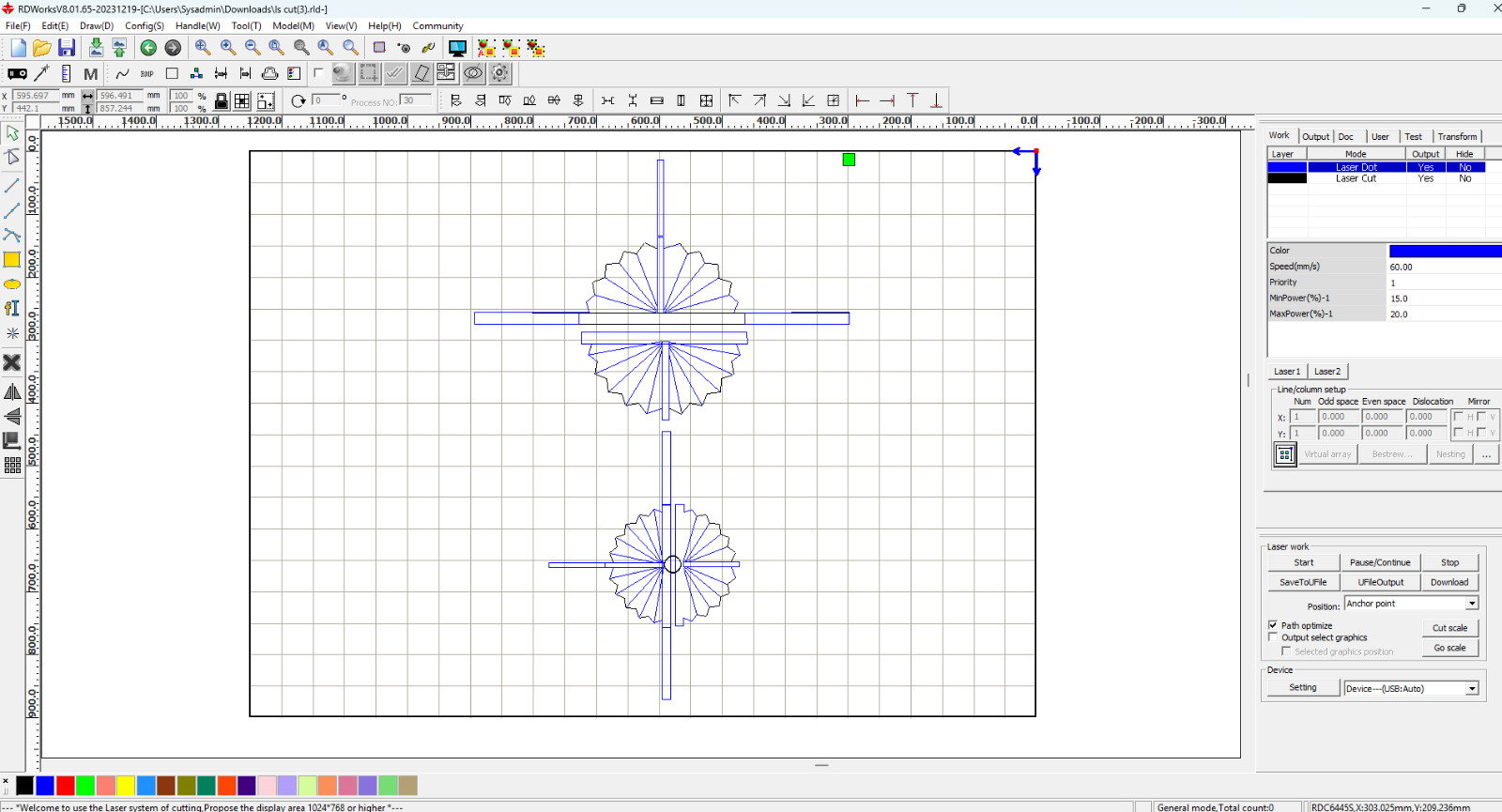
Task: Click the BMP bitmap tool icon
Action: coord(146,73)
